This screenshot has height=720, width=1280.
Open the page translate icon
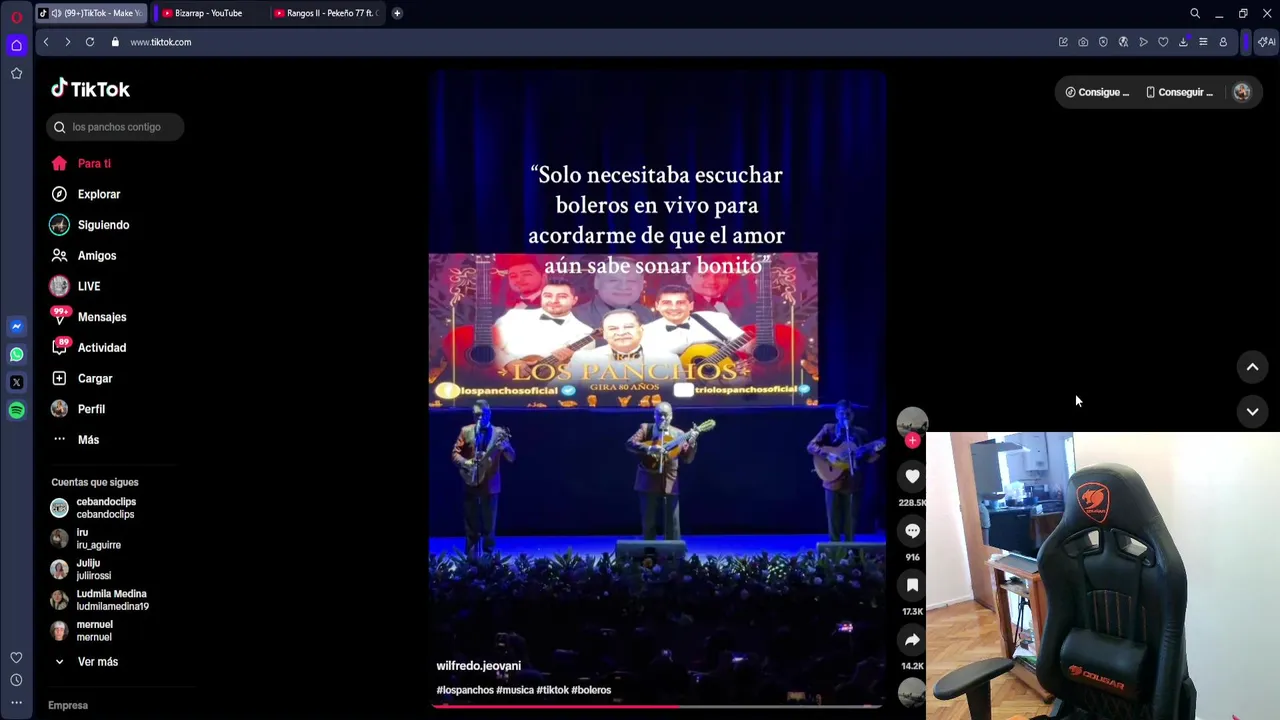pyautogui.click(x=1123, y=42)
